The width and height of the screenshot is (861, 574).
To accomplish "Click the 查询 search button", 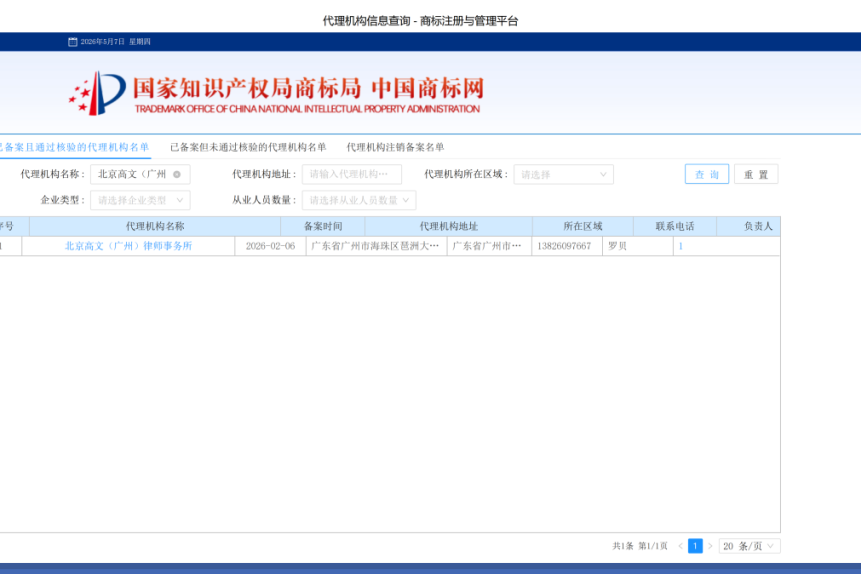I will coord(707,174).
